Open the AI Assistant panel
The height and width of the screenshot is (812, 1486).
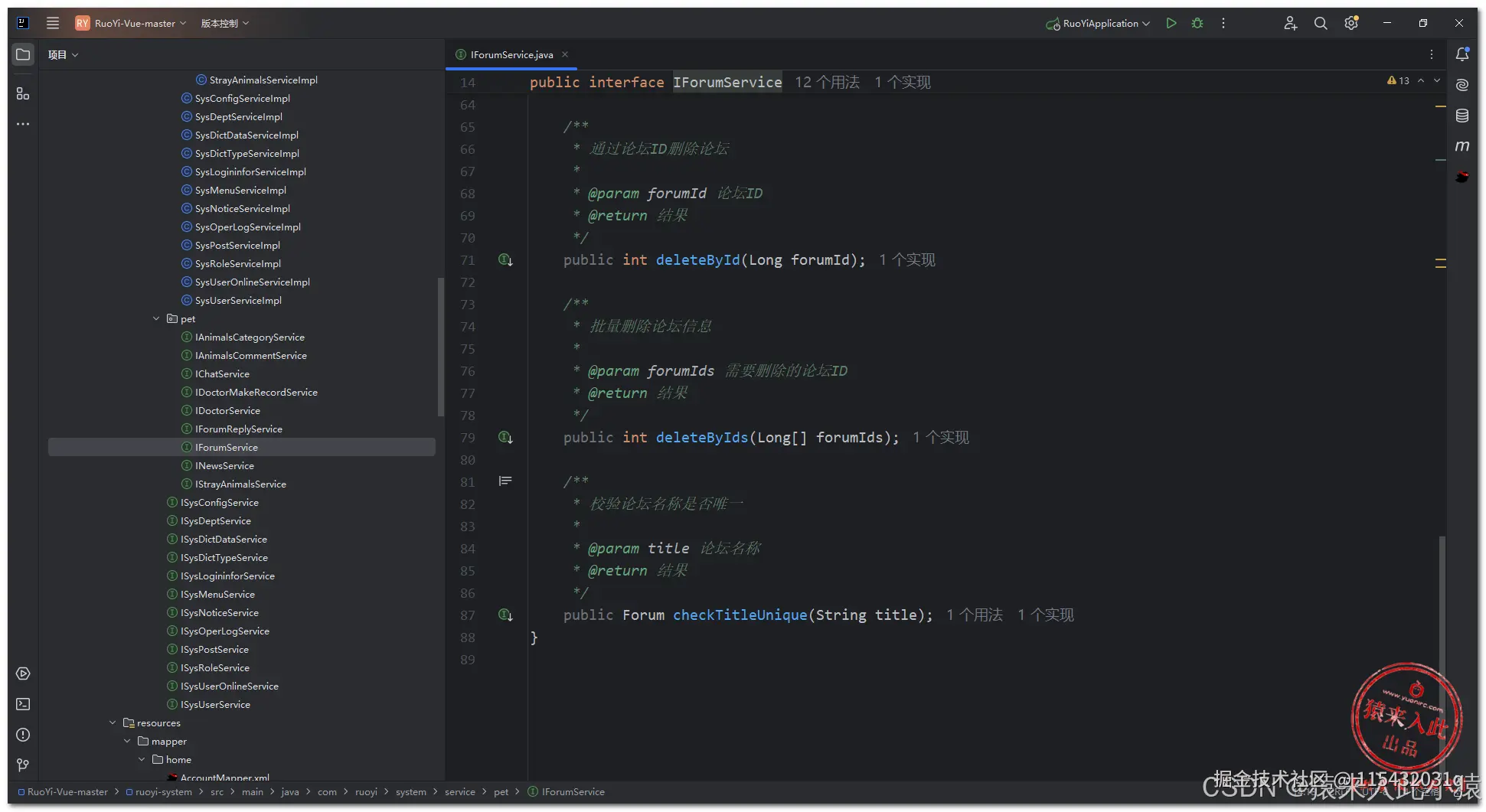[x=1462, y=85]
